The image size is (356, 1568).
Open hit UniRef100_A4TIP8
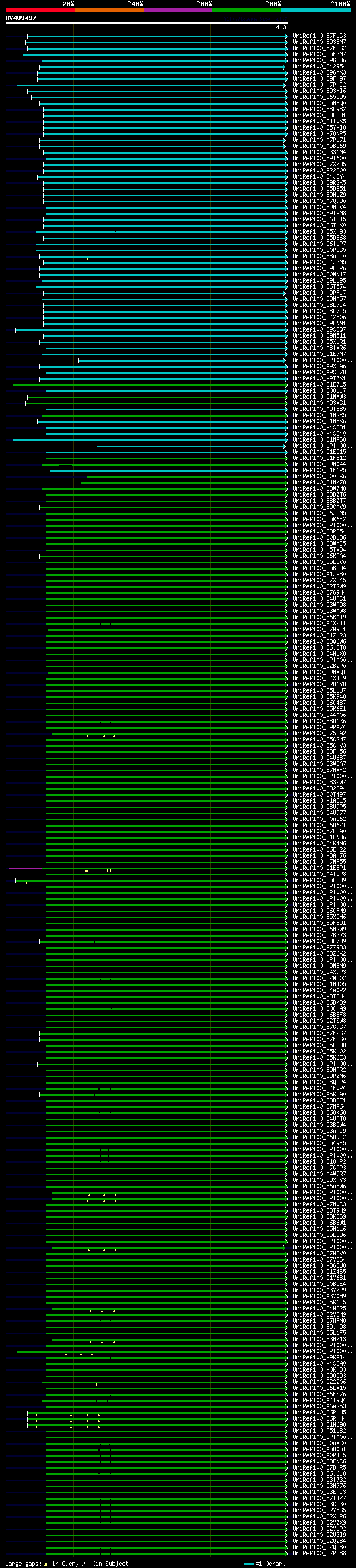point(319,874)
